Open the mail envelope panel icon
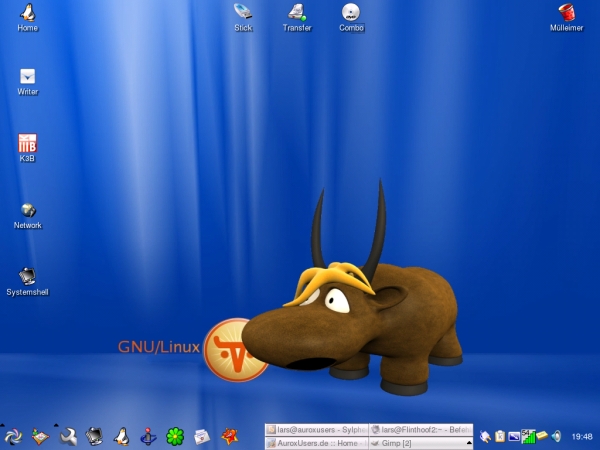 pyautogui.click(x=202, y=437)
